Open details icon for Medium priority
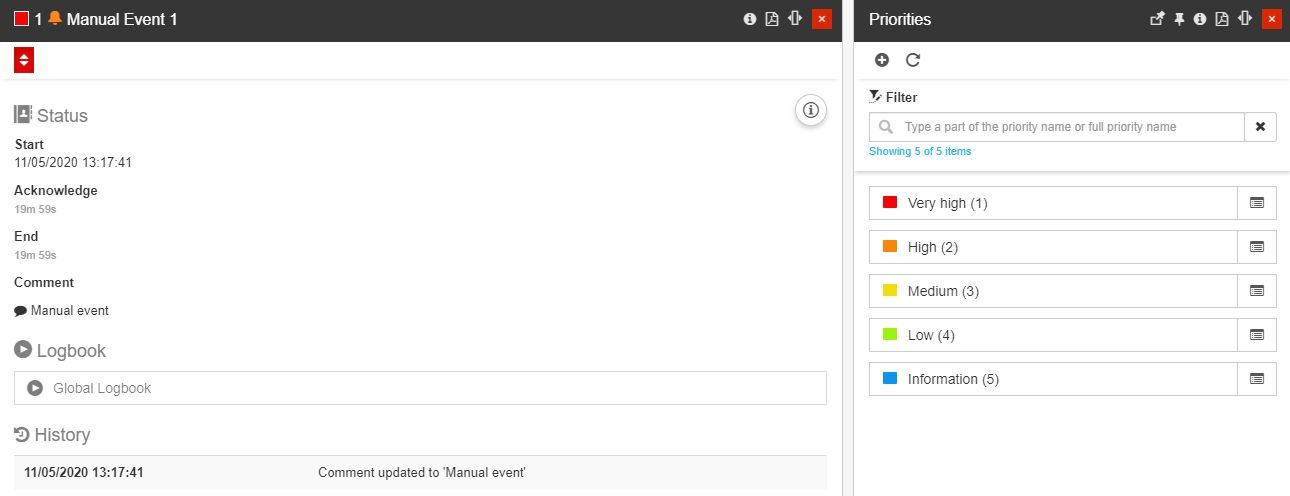1290x496 pixels. point(1257,291)
